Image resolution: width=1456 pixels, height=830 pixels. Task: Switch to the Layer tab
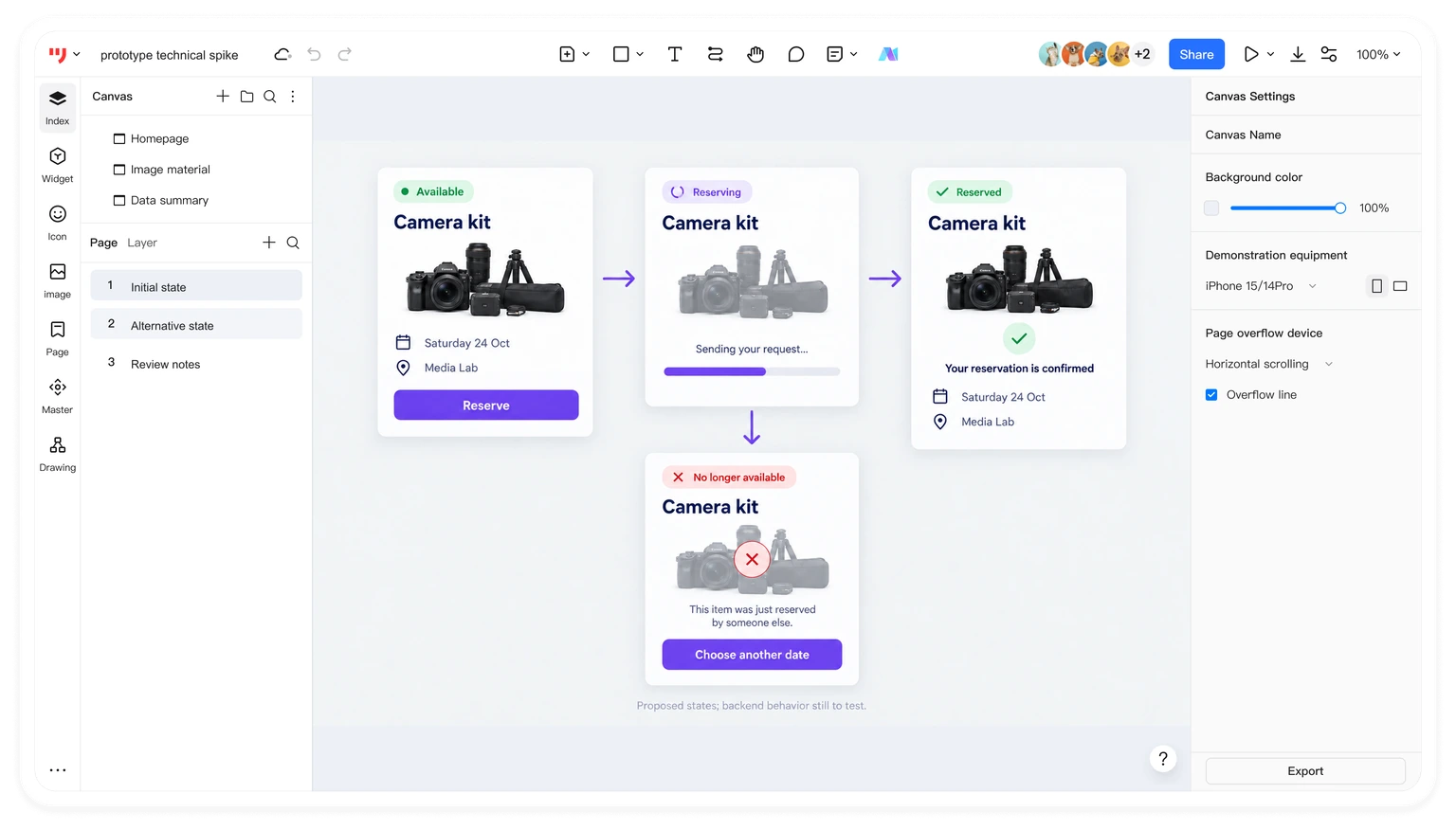(142, 243)
